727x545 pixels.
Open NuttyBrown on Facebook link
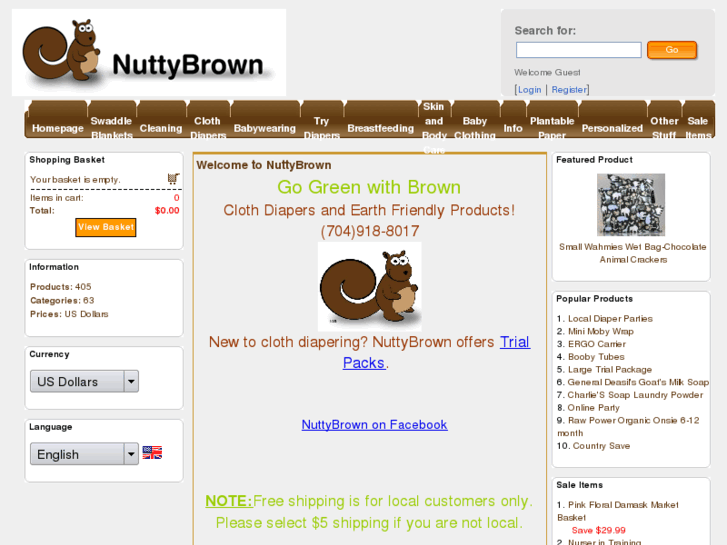coord(375,424)
